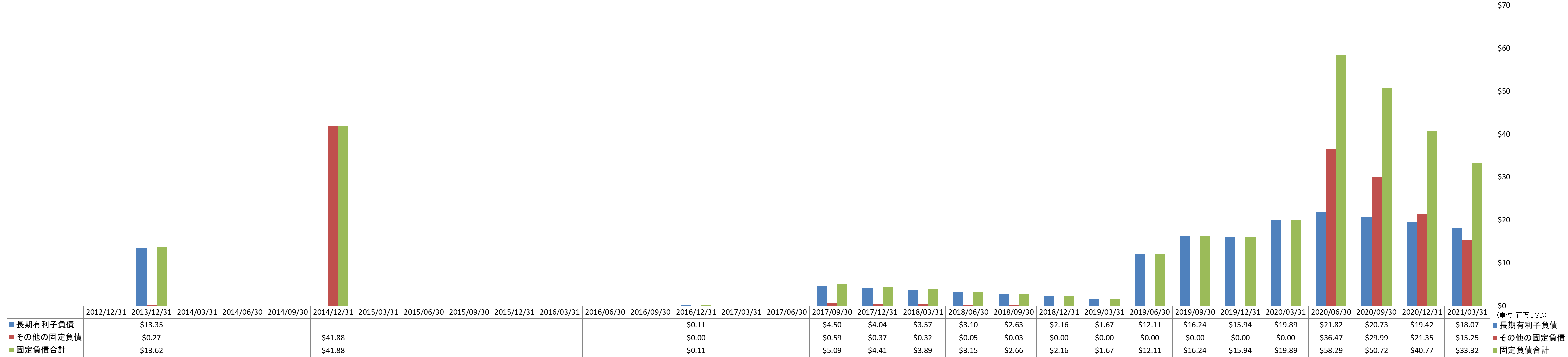The width and height of the screenshot is (1568, 357).
Task: Select the 2012/12/31 date label
Action: pyautogui.click(x=106, y=312)
